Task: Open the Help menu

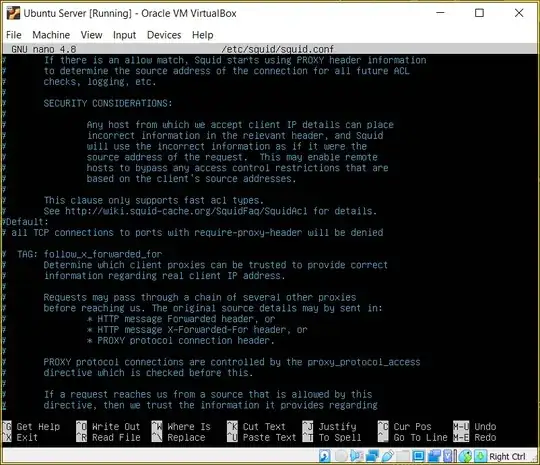Action: point(202,35)
